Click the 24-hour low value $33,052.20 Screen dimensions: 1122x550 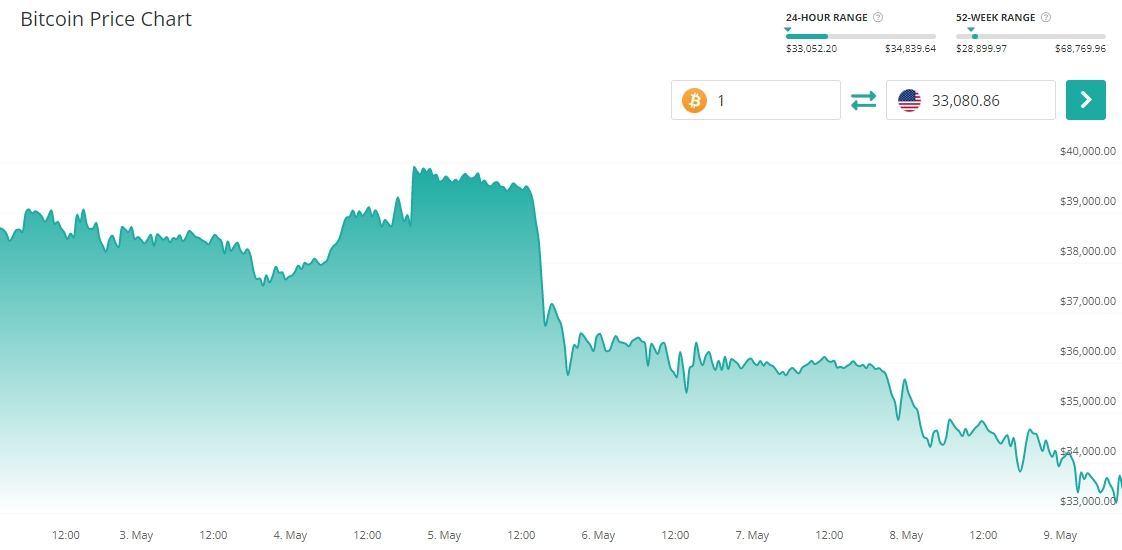(x=811, y=48)
